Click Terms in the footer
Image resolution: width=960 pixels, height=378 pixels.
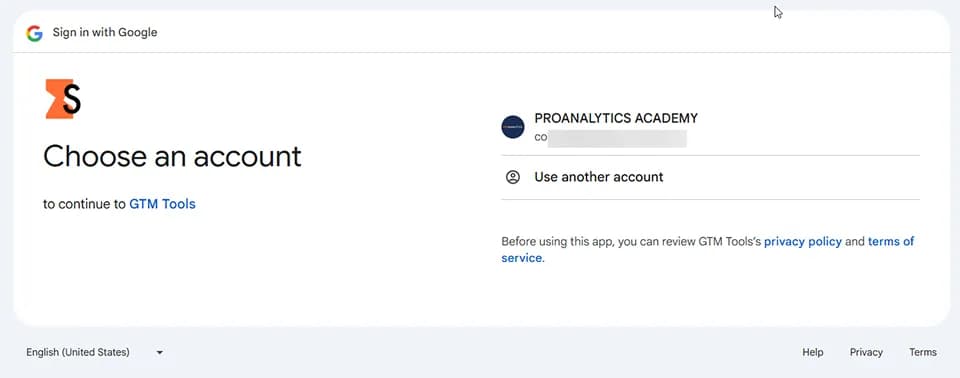[x=923, y=352]
